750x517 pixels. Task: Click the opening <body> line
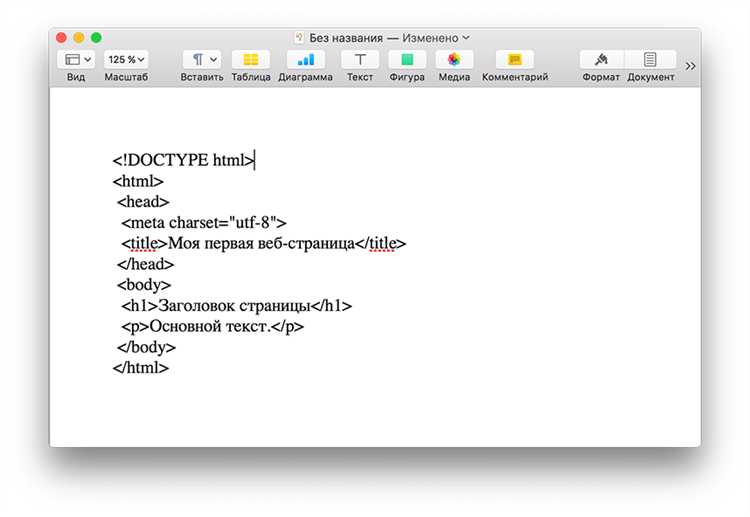(x=144, y=285)
